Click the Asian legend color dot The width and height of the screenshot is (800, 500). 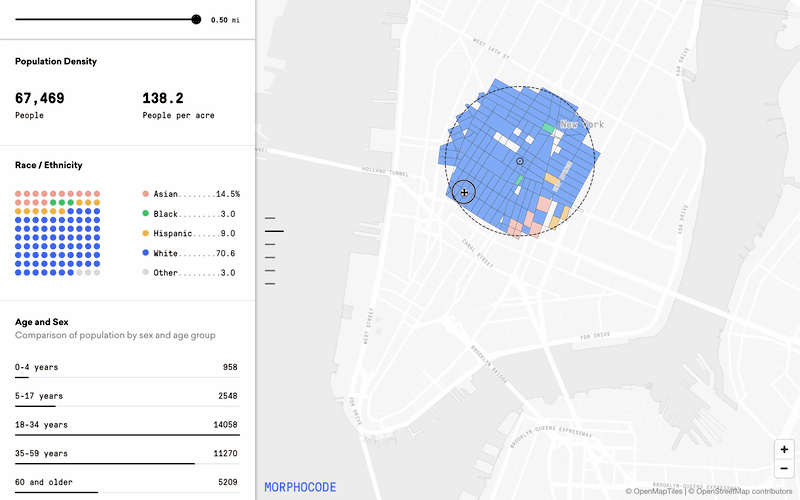(145, 194)
